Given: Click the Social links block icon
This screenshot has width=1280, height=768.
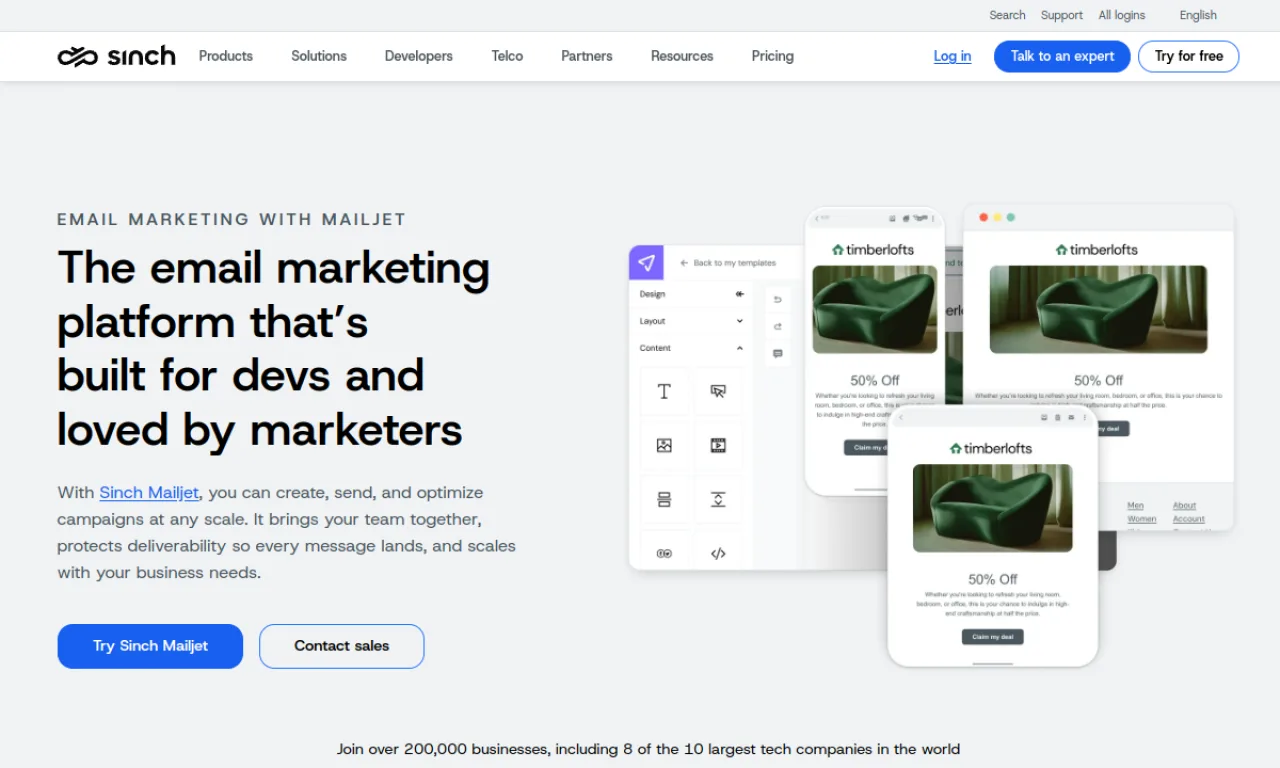Looking at the screenshot, I should click(664, 553).
